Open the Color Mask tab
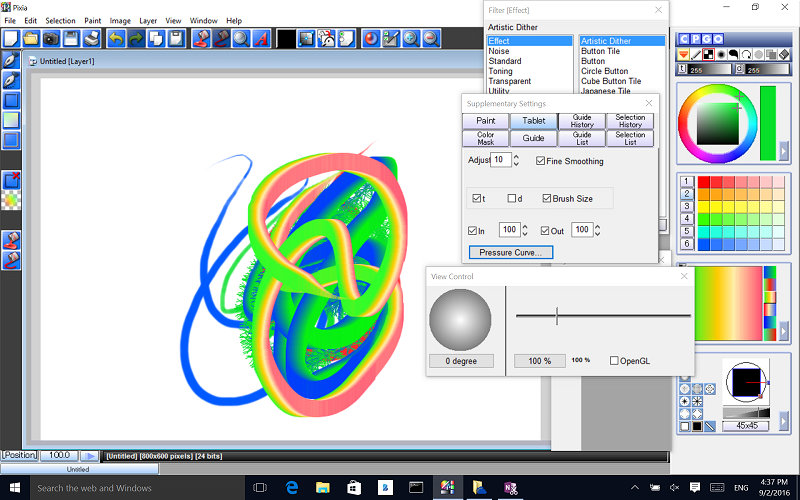Viewport: 800px width, 500px height. point(486,138)
